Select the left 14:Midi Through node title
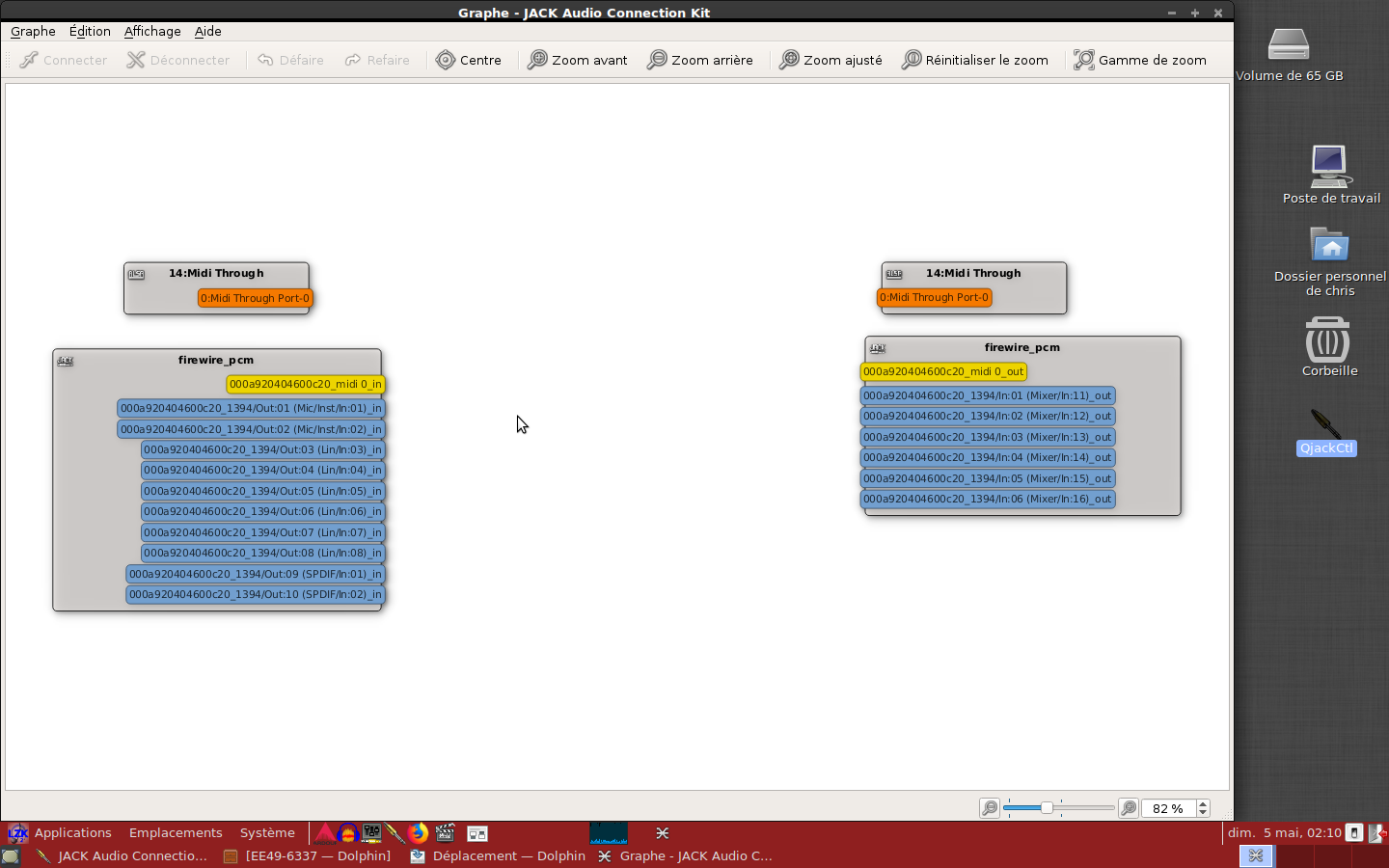The image size is (1389, 868). [x=216, y=273]
